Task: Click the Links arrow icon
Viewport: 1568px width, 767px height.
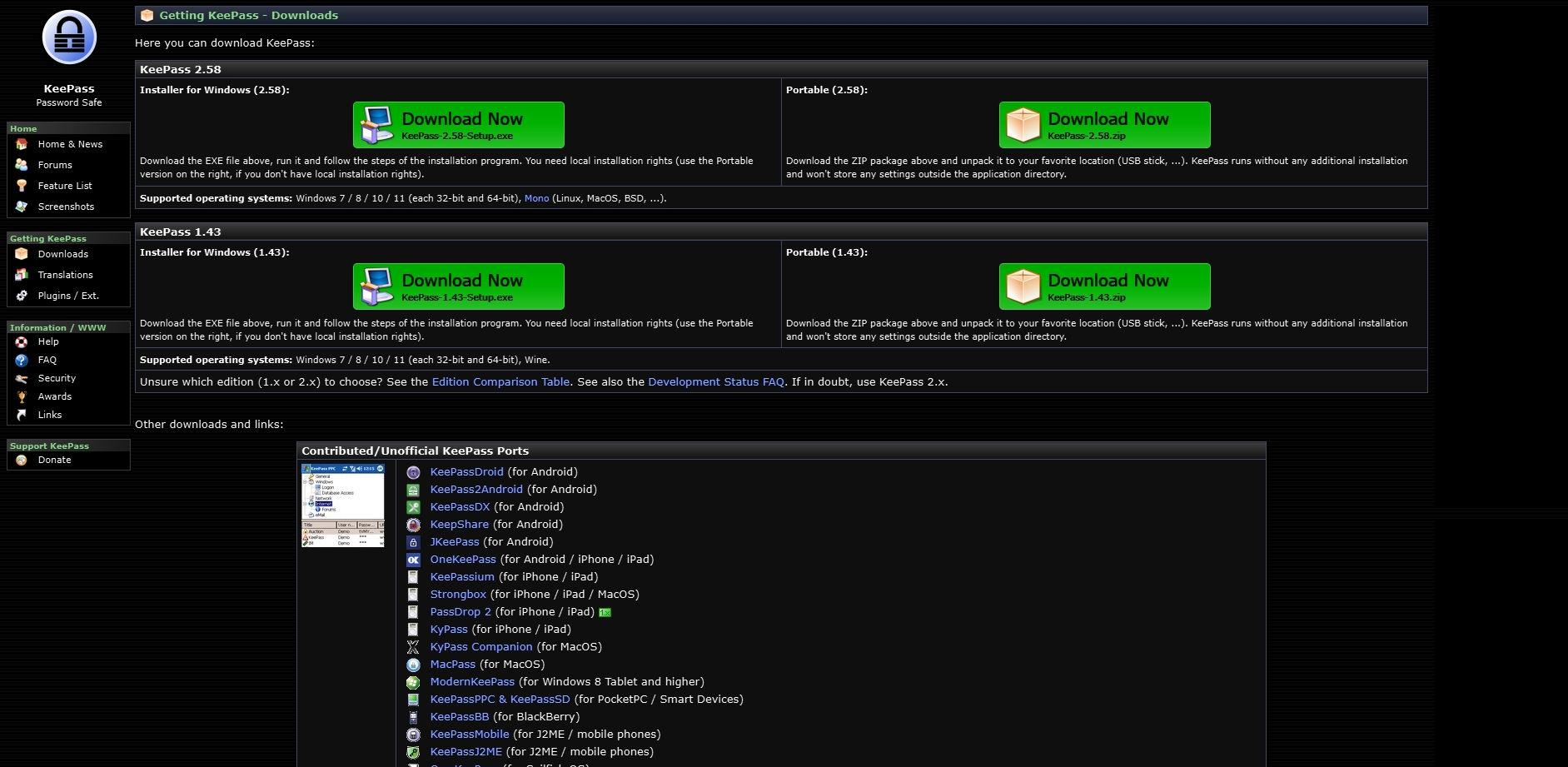Action: 22,415
